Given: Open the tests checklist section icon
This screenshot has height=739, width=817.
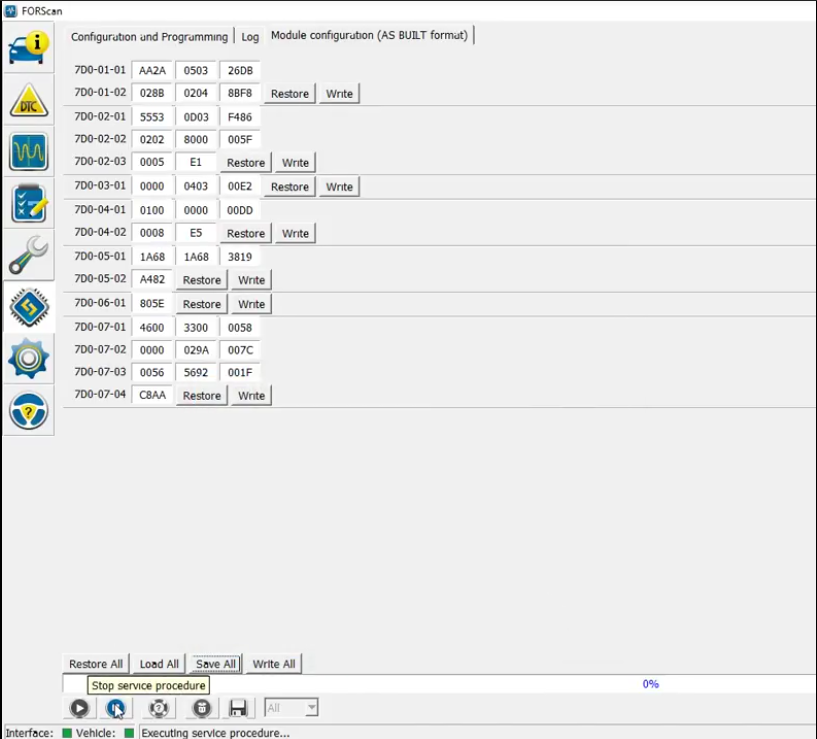Looking at the screenshot, I should tap(28, 204).
